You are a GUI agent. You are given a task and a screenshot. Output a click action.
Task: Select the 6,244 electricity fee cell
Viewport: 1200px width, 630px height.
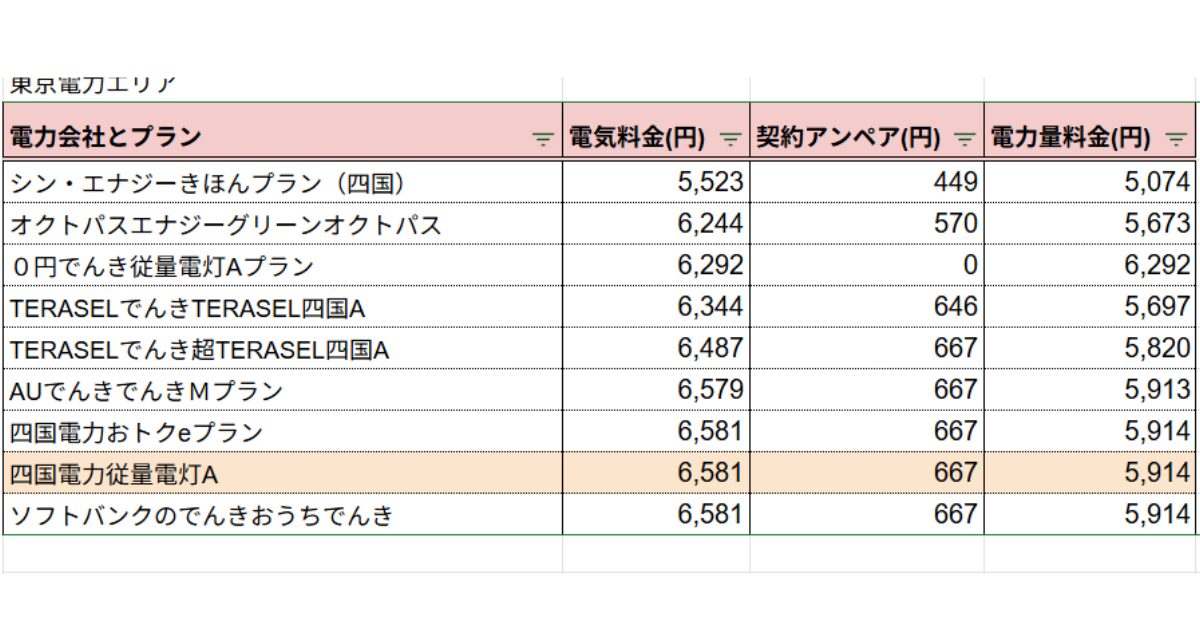(x=656, y=223)
